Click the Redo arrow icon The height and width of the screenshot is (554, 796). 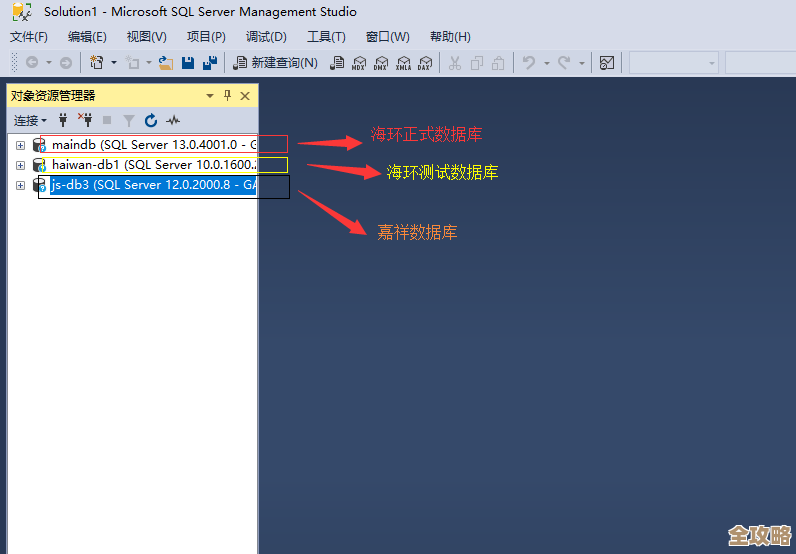point(564,62)
